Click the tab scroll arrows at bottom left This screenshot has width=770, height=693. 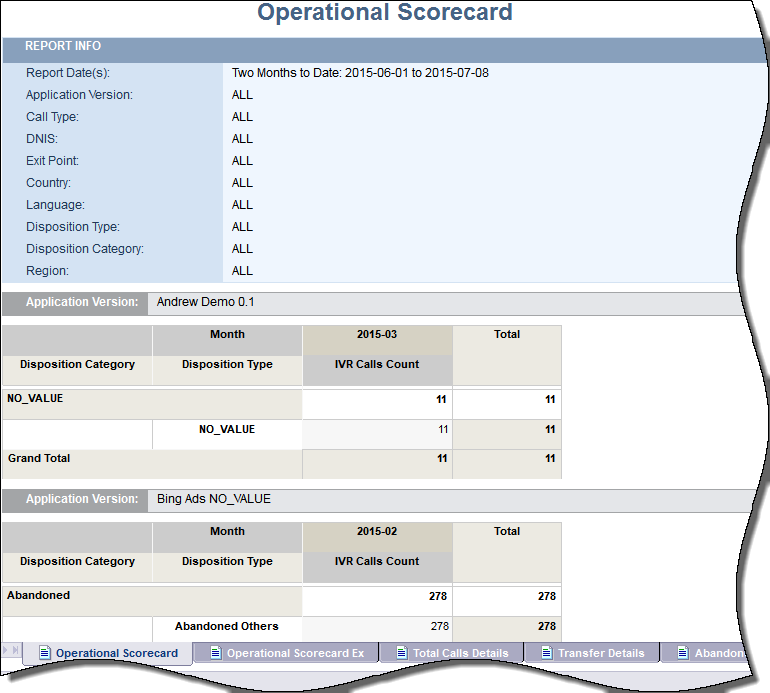11,651
